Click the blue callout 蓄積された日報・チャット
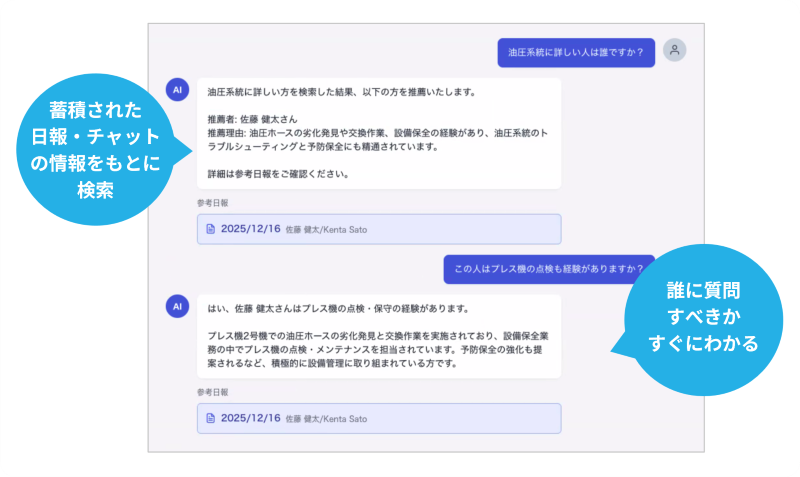This screenshot has width=800, height=477. pyautogui.click(x=95, y=150)
